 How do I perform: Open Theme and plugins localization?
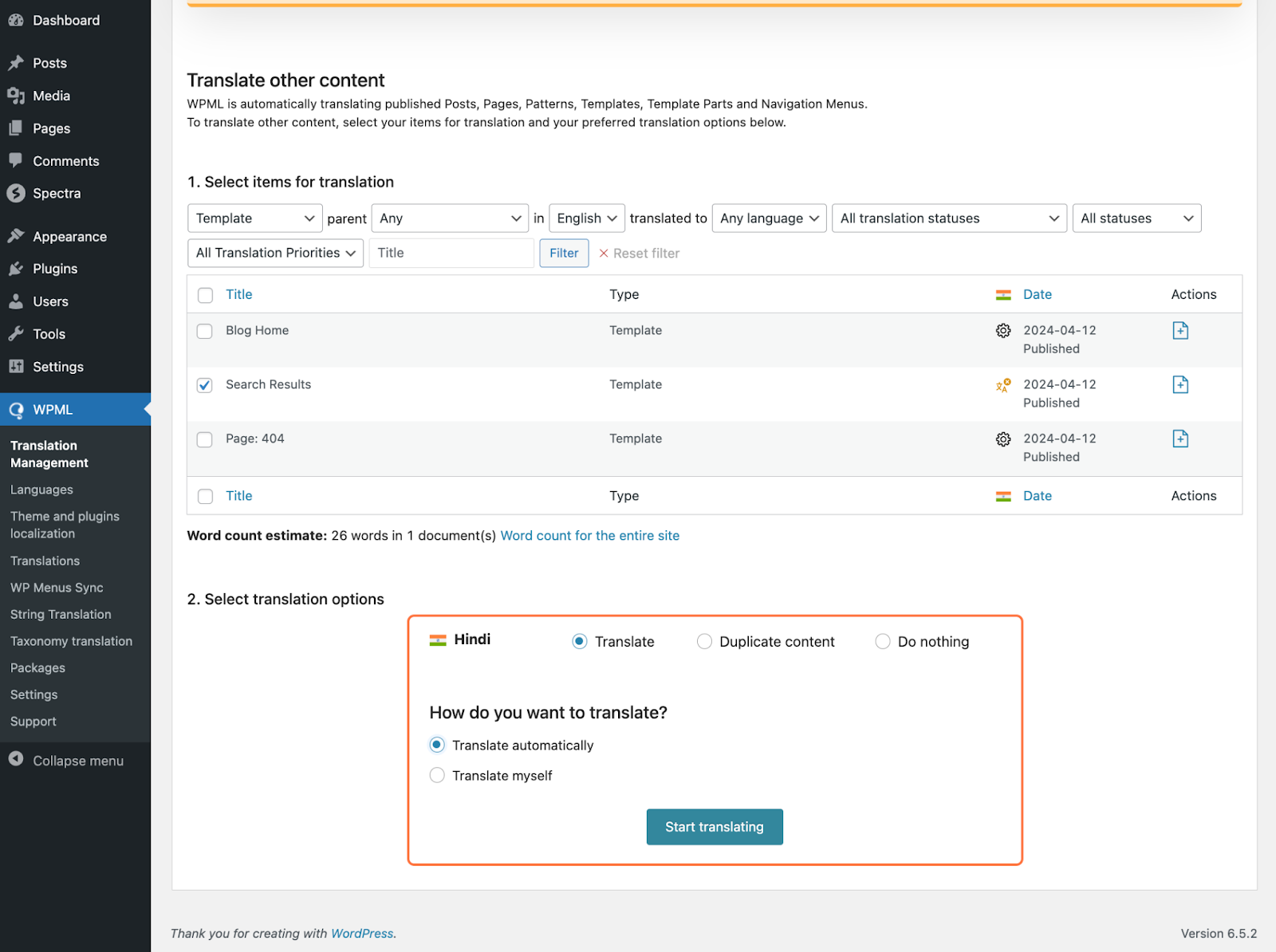65,525
